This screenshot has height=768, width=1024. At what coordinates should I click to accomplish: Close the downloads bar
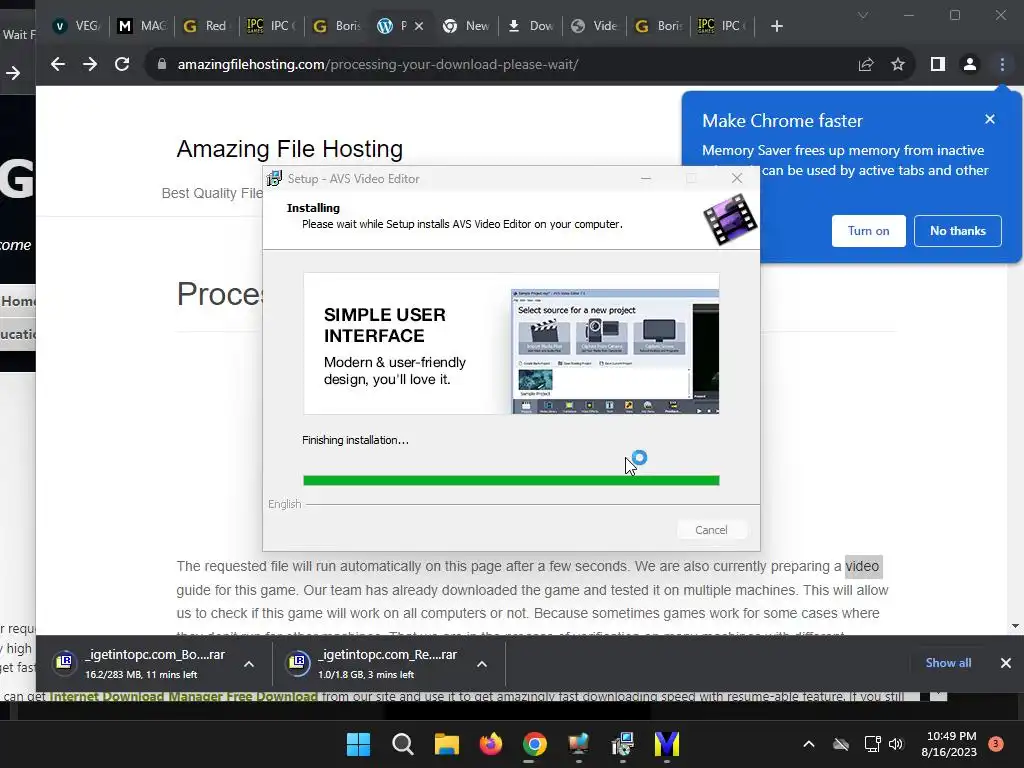tap(1006, 663)
